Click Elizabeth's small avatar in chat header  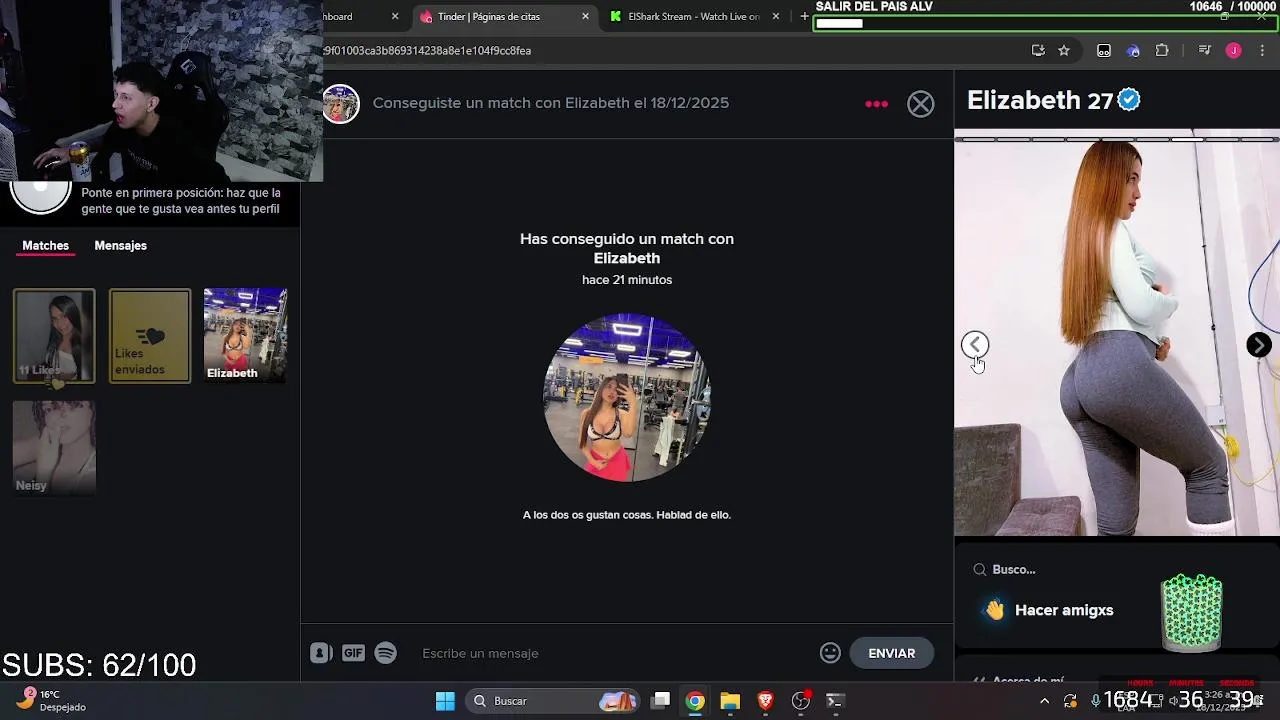[x=340, y=104]
